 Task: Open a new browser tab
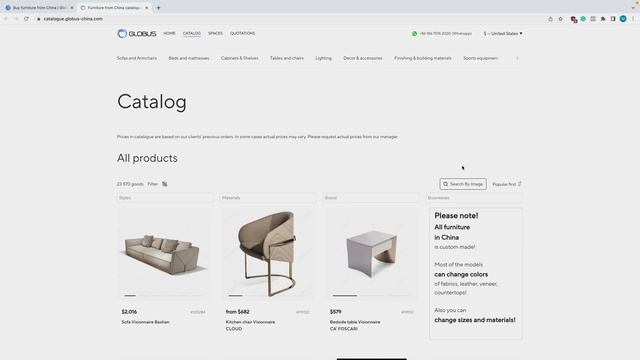[x=158, y=8]
